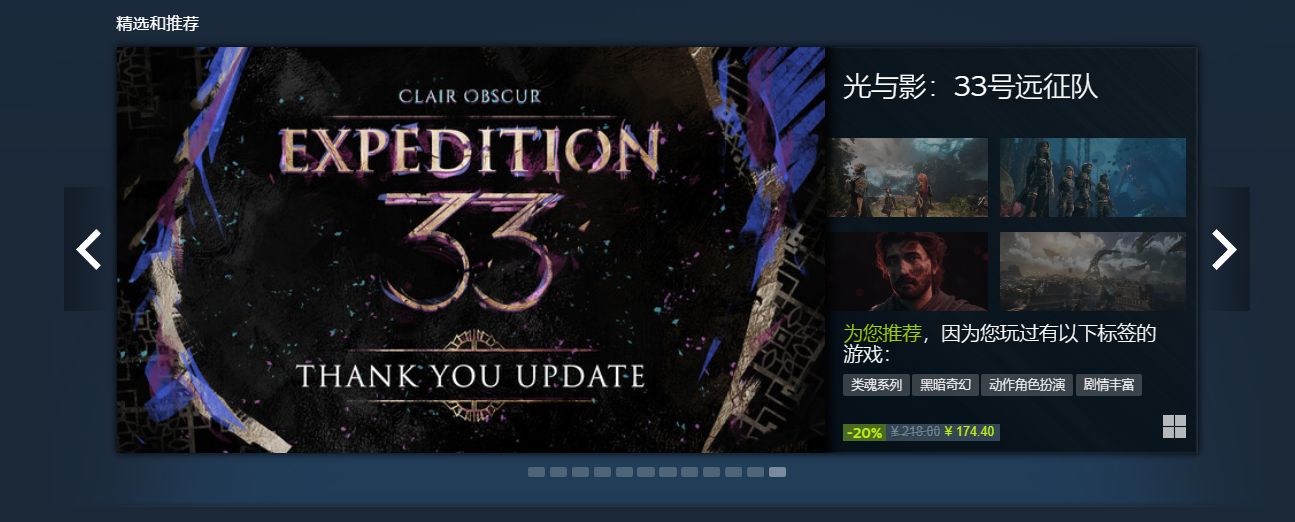Advance carousel with the right arrow
The width and height of the screenshot is (1295, 522).
pyautogui.click(x=1225, y=249)
